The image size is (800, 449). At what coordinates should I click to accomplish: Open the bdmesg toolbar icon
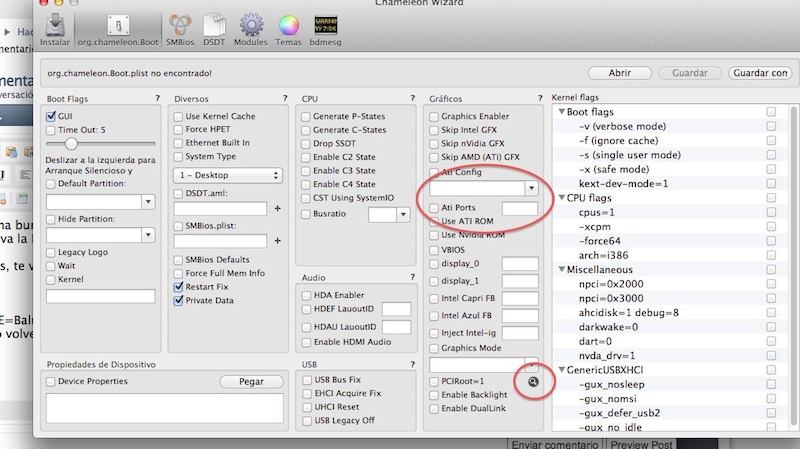325,30
